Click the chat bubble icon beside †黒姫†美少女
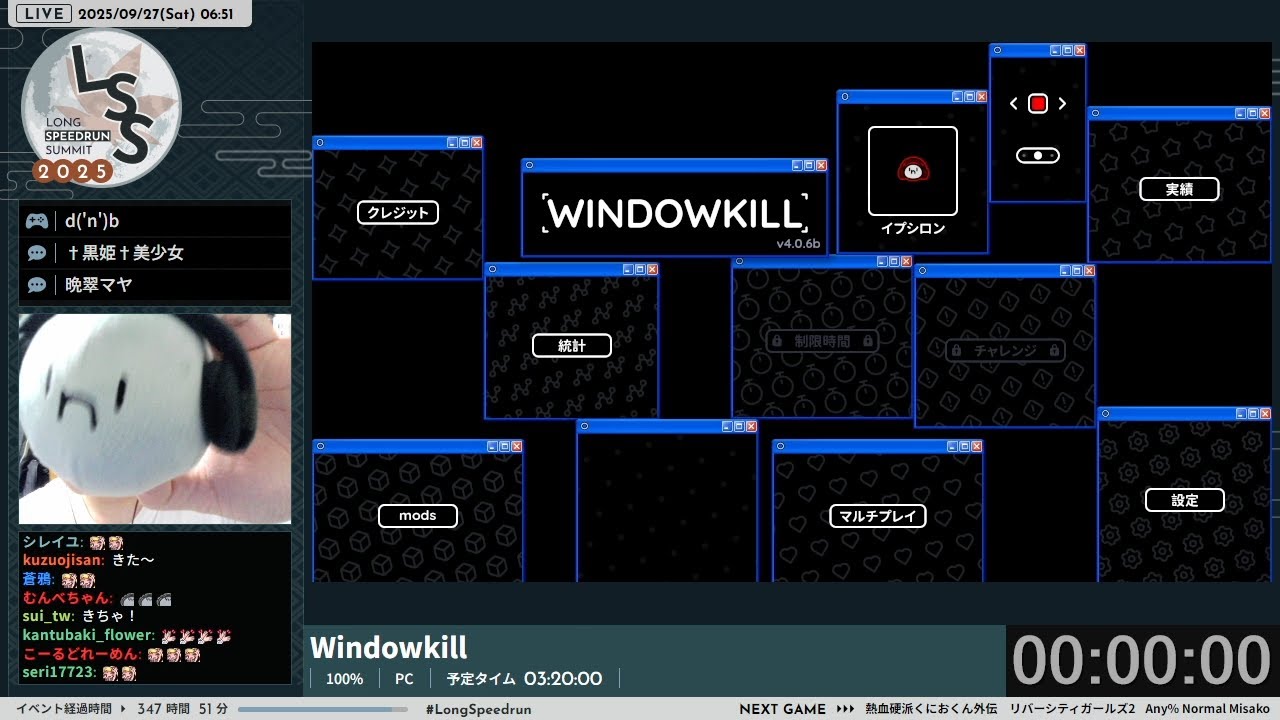The height and width of the screenshot is (720, 1280). 37,253
